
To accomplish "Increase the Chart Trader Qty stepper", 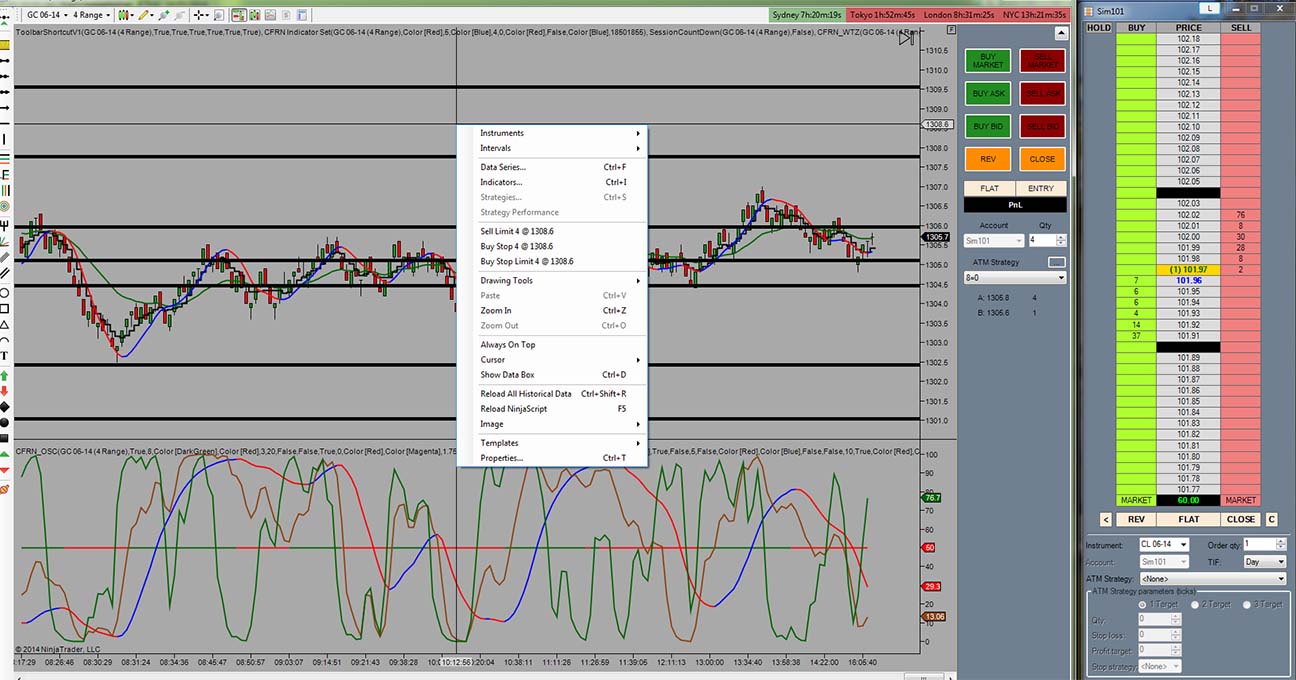I will pos(1061,237).
